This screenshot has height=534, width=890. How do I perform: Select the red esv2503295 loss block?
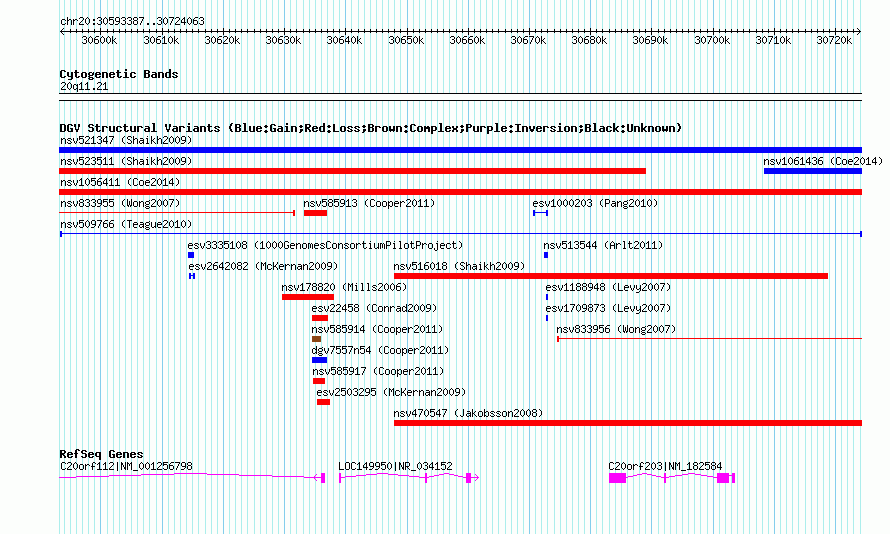click(x=324, y=402)
